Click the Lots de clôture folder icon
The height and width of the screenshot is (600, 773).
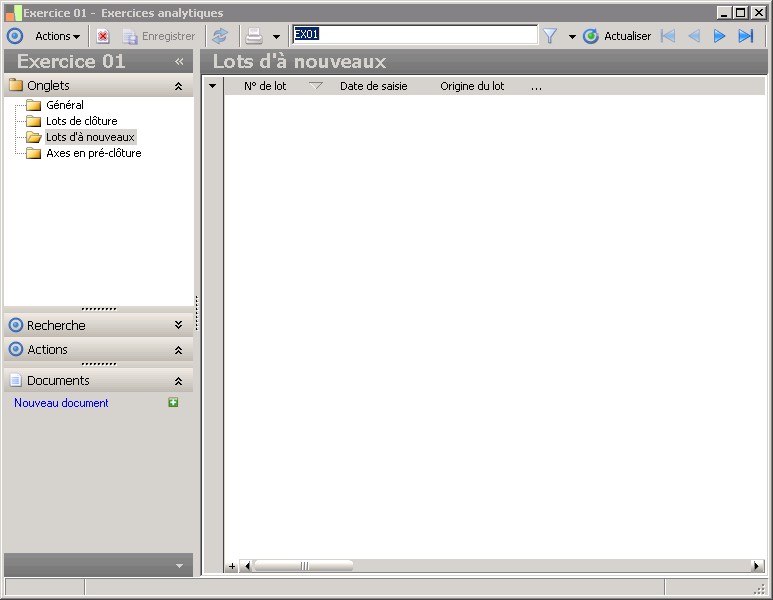pos(34,121)
